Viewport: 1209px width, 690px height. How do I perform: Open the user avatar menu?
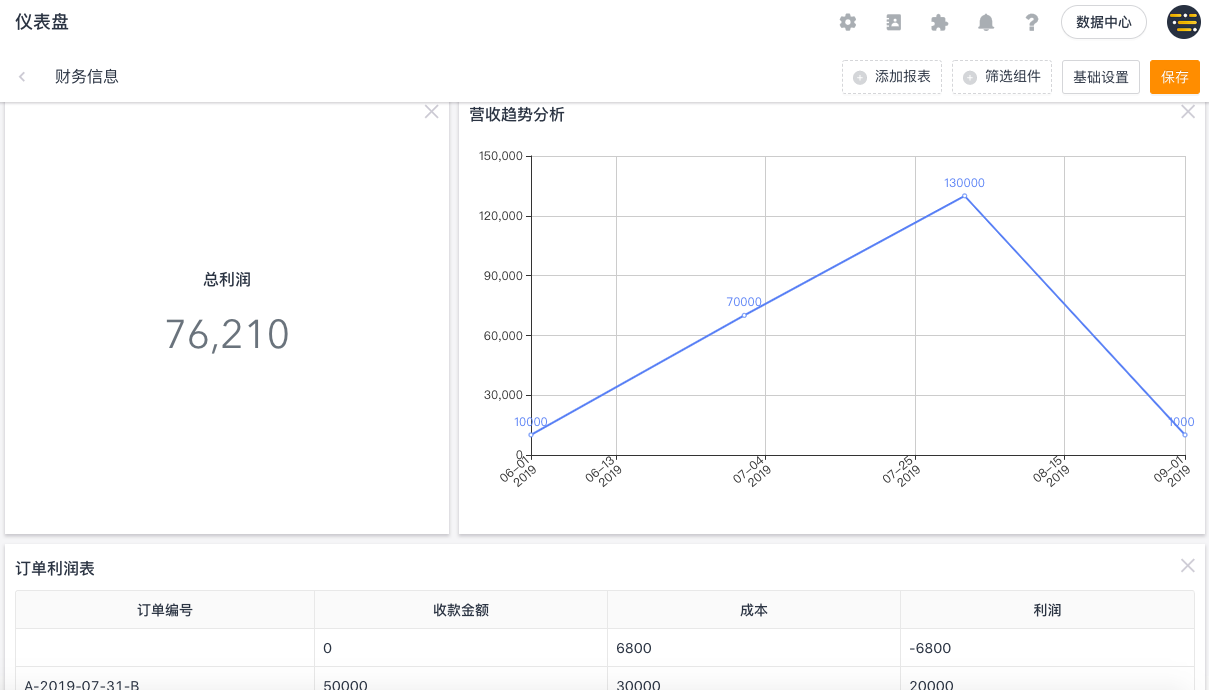pos(1183,22)
